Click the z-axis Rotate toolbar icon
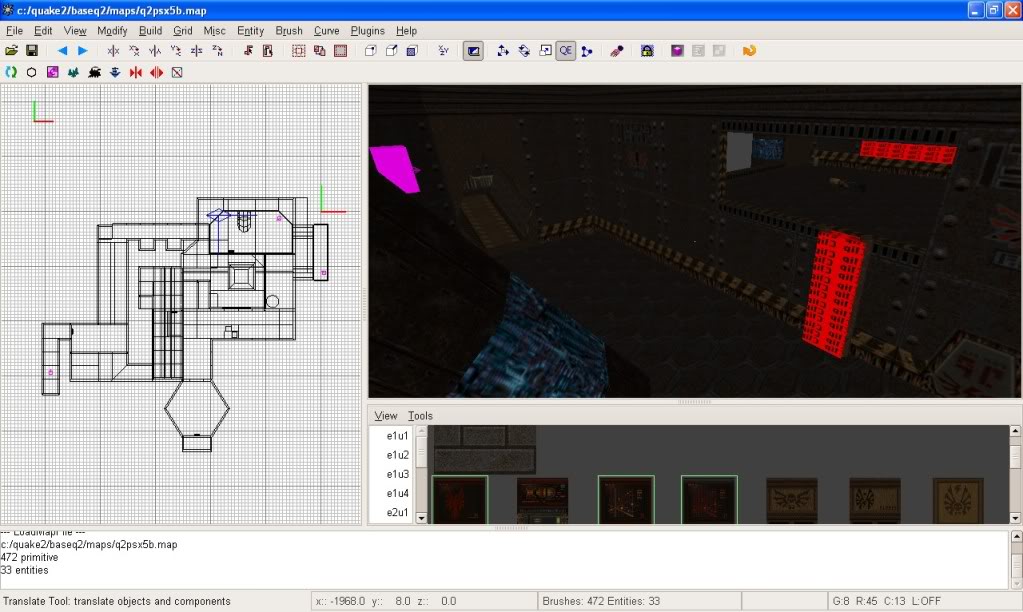This screenshot has height=612, width=1023. [x=217, y=50]
